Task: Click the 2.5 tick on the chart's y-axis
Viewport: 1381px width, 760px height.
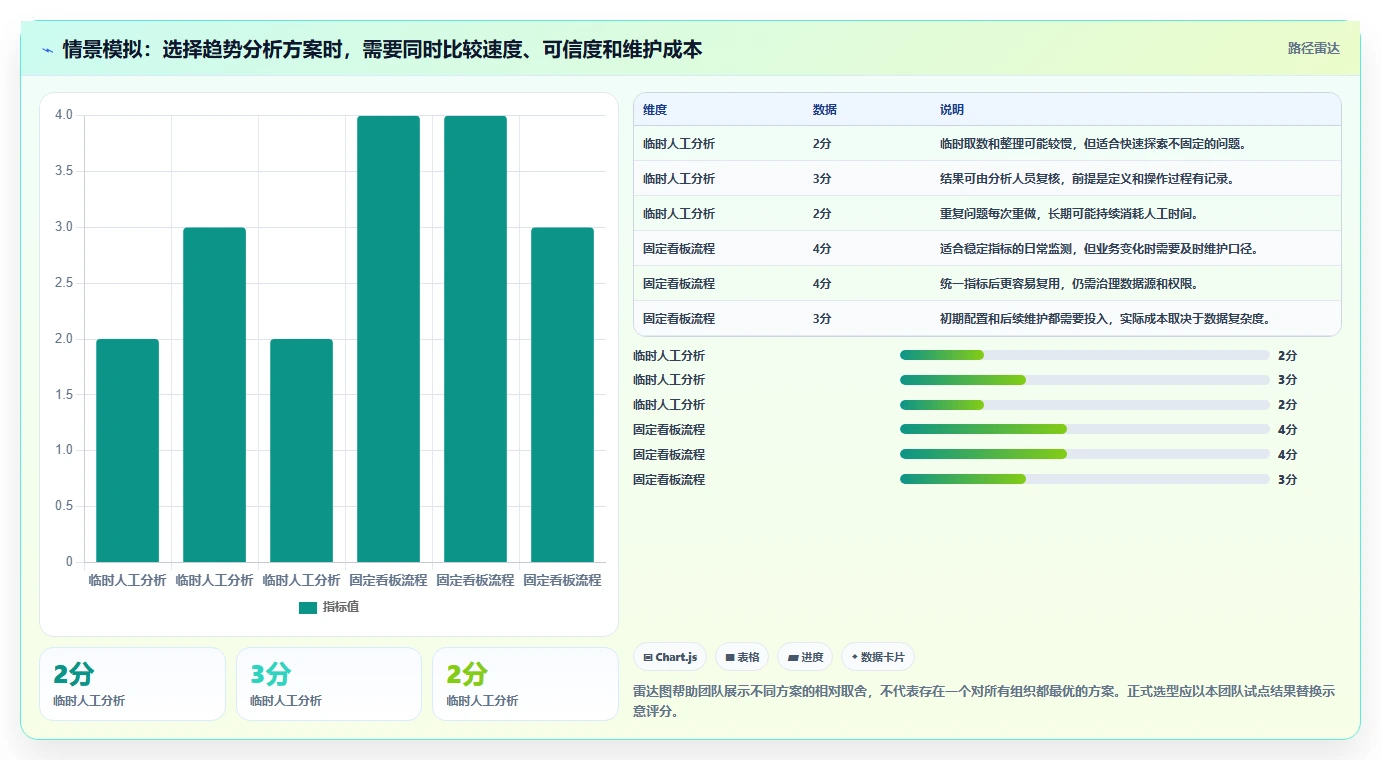Action: click(x=64, y=283)
